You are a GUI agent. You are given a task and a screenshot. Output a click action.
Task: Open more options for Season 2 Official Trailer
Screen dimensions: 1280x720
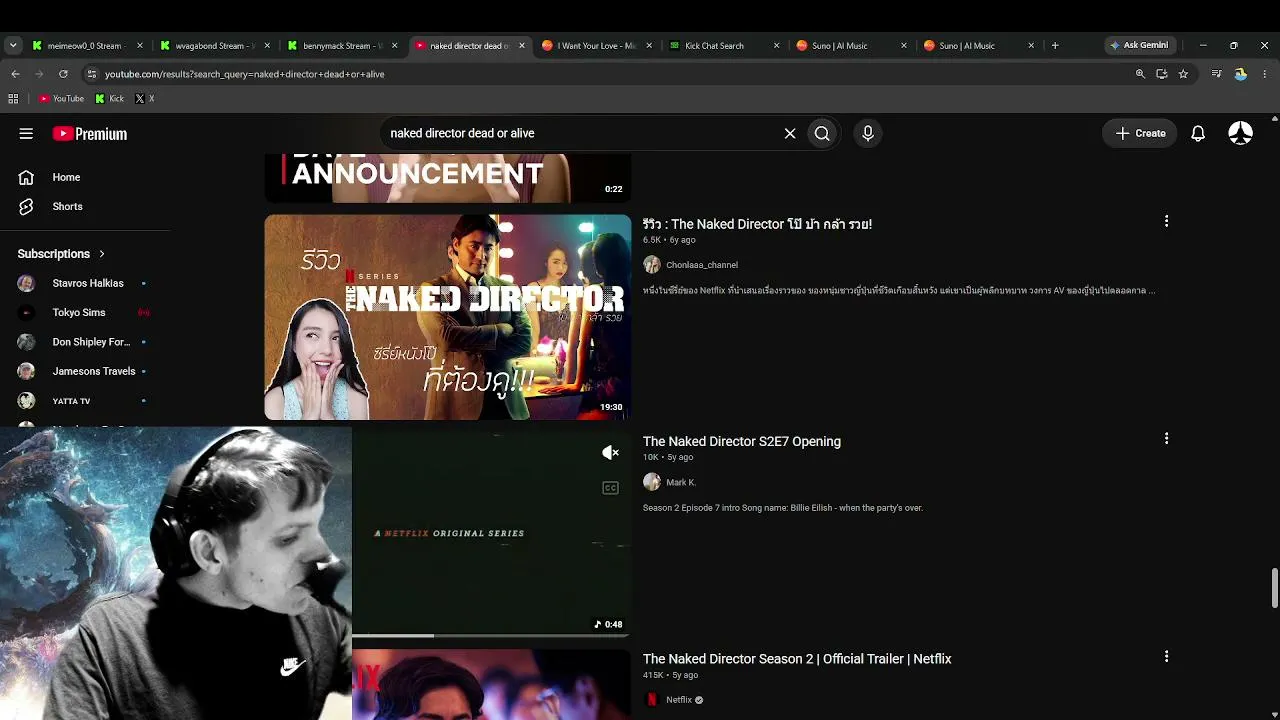click(1166, 656)
